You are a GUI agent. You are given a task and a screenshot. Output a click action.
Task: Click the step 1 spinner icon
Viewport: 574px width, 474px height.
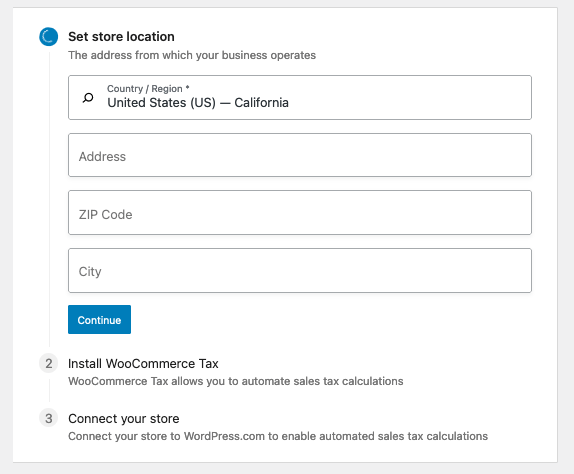[x=49, y=37]
